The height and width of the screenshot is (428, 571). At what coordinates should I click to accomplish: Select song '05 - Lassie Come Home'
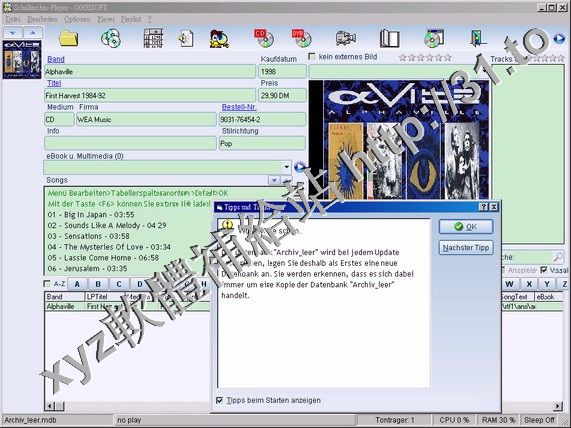pos(103,258)
